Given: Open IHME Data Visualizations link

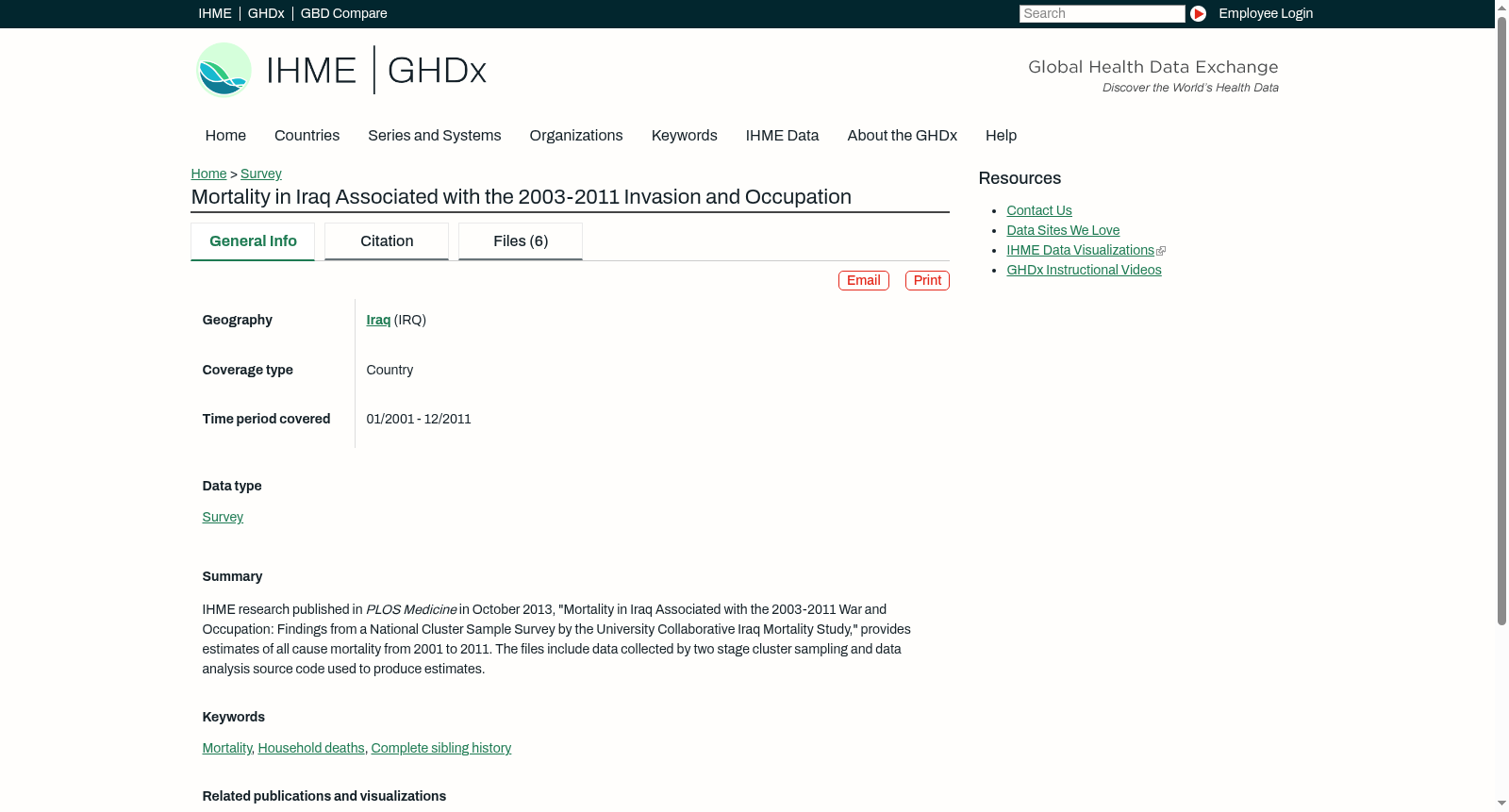Looking at the screenshot, I should [x=1080, y=251].
